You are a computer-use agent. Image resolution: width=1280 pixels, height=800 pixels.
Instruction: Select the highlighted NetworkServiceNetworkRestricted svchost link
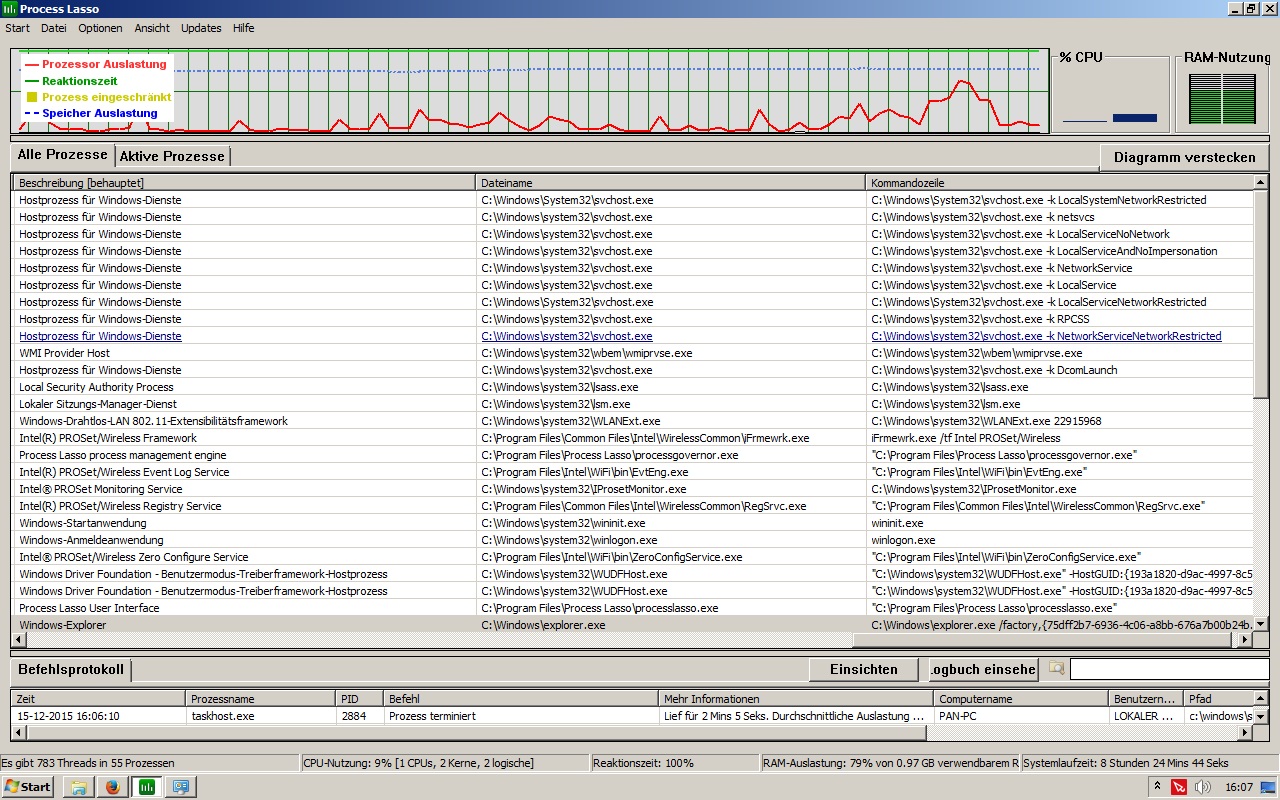point(1046,336)
